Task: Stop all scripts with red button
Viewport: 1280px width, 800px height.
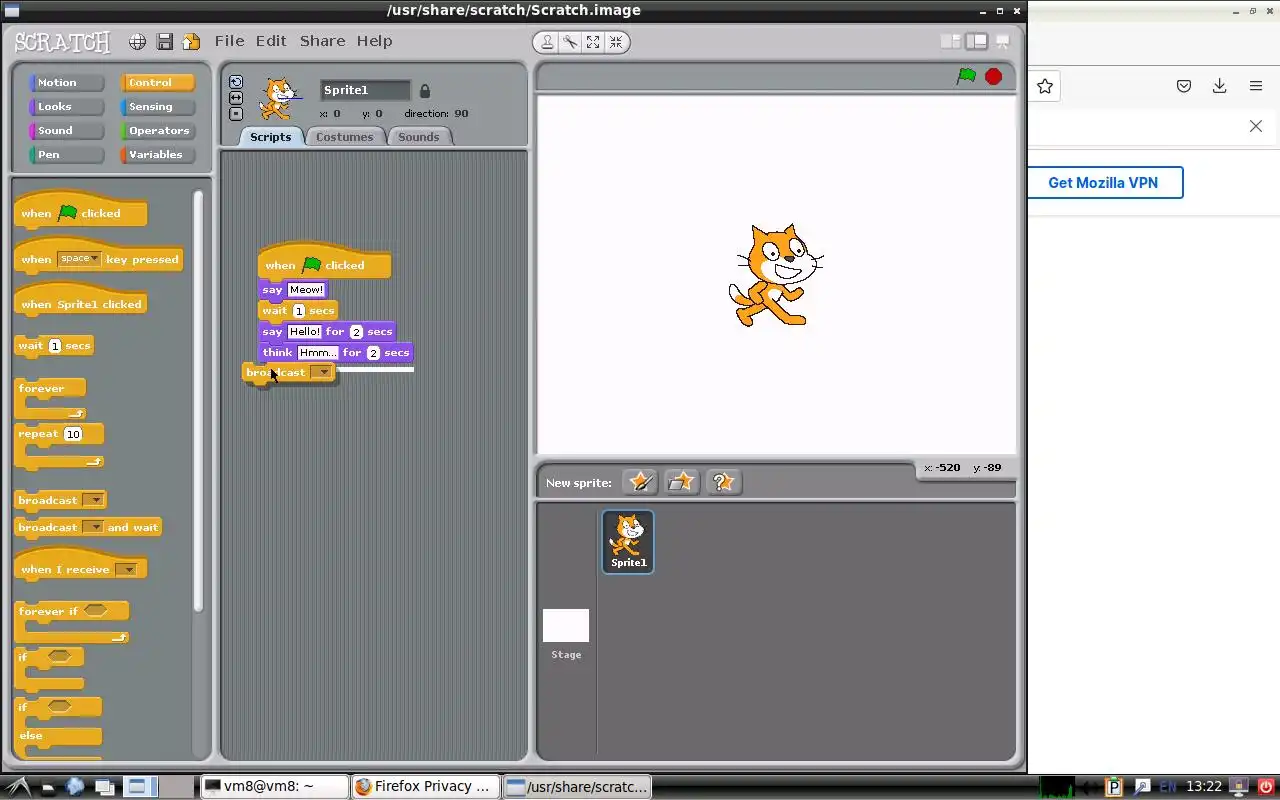Action: pos(993,76)
